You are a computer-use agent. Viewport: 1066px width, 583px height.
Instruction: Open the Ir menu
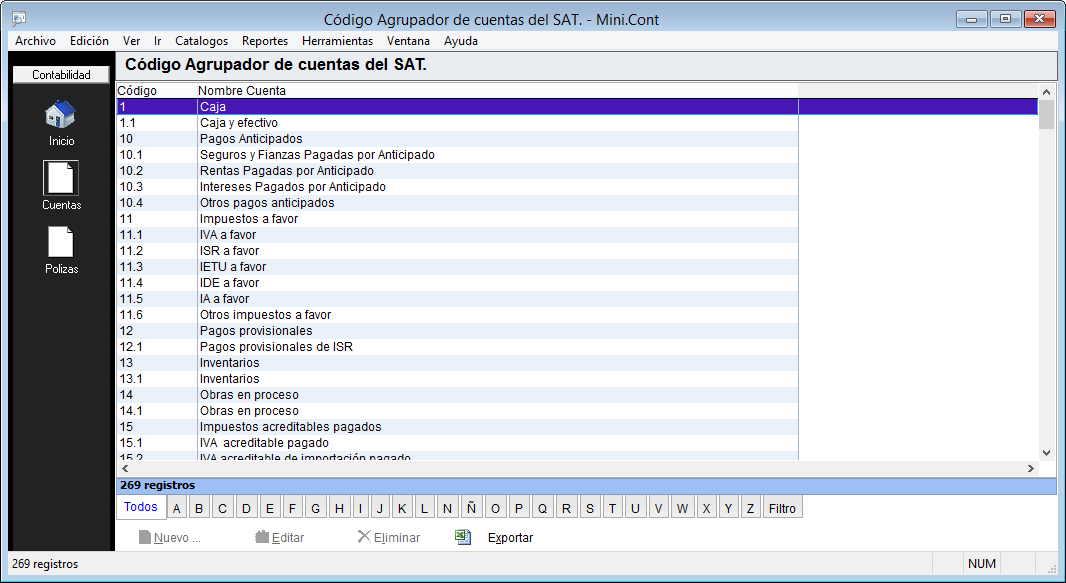click(x=158, y=41)
